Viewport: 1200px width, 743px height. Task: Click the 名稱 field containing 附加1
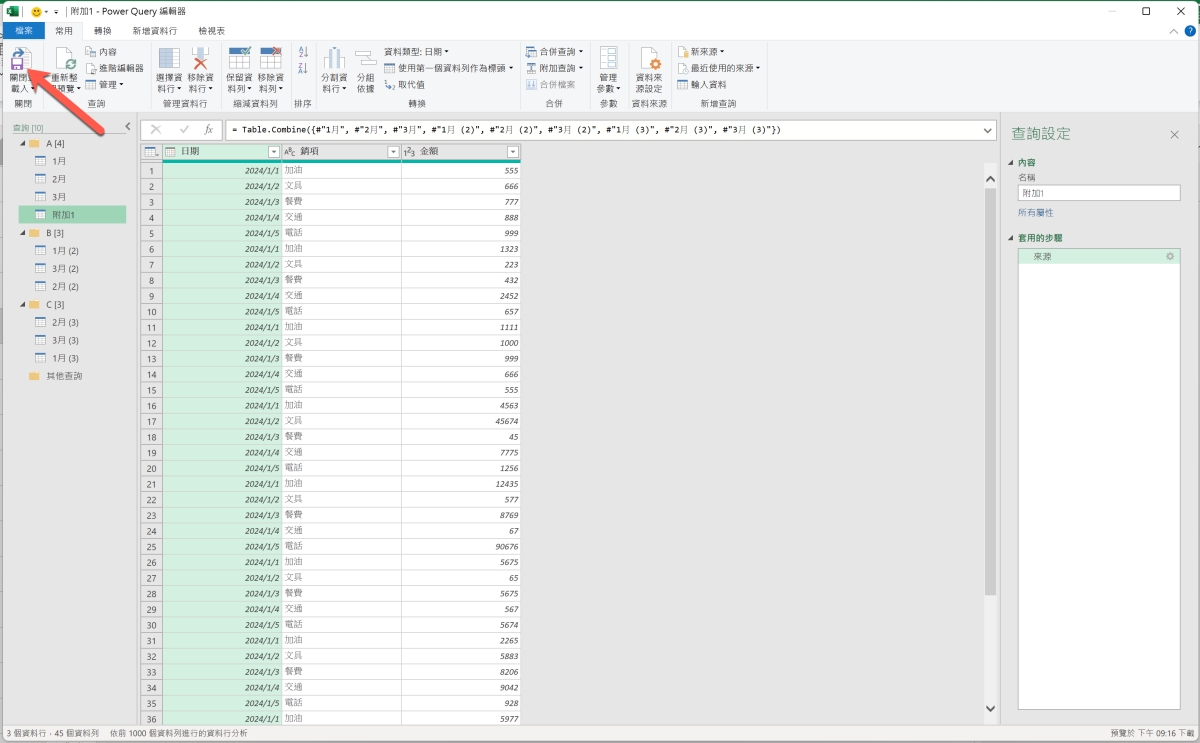coord(1098,193)
